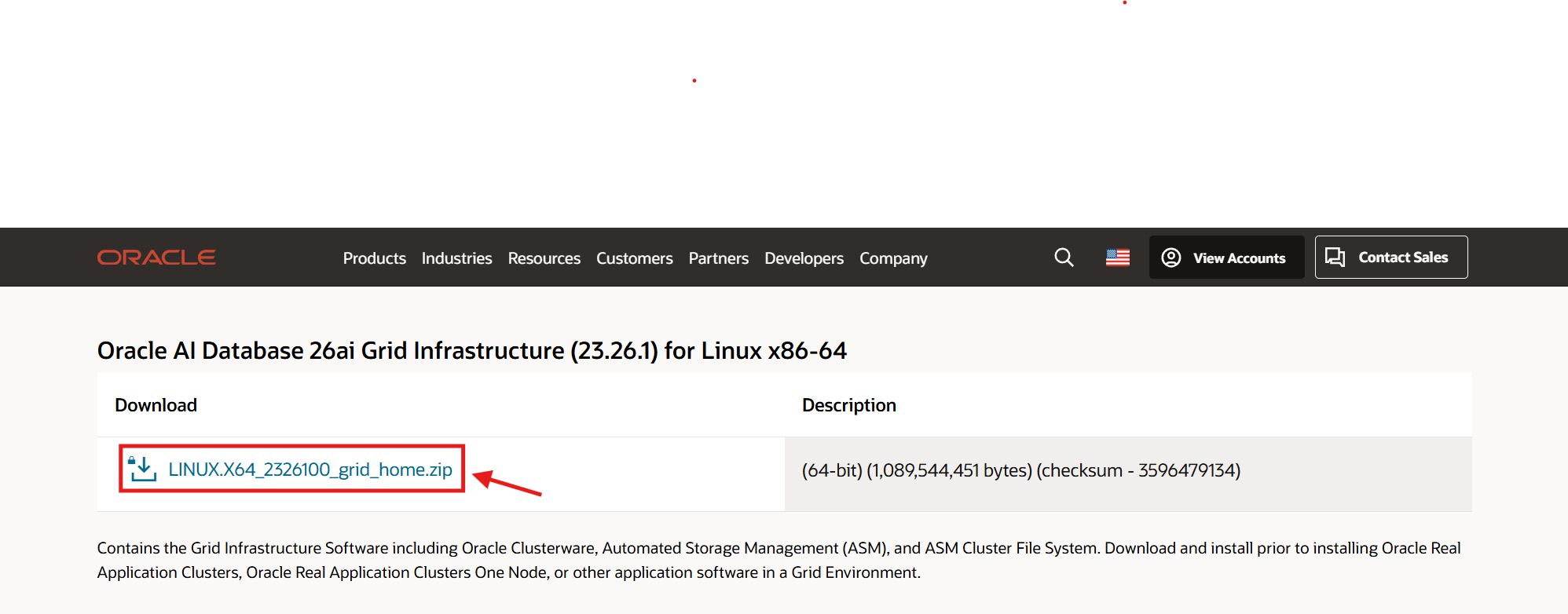
Task: Click the chat bubble icon in Contact Sales
Action: point(1335,258)
